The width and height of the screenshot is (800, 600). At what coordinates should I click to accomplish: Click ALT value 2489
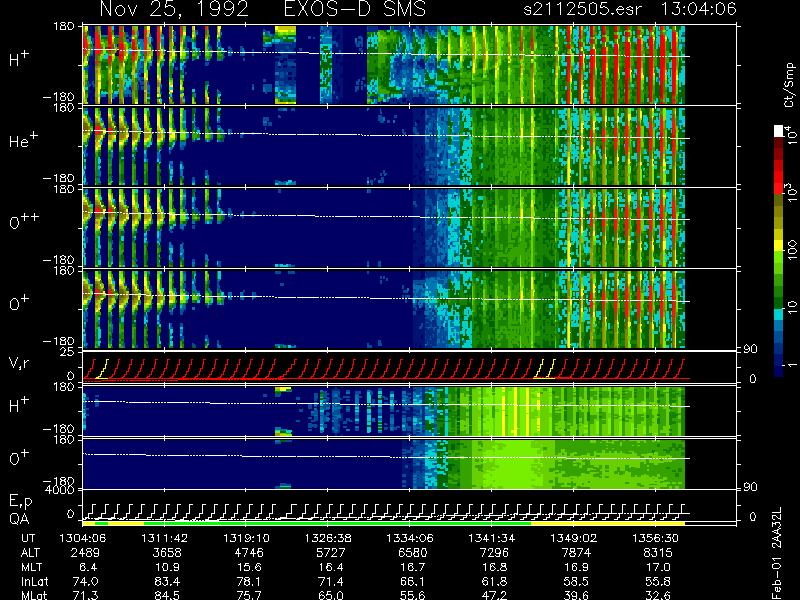(x=85, y=553)
